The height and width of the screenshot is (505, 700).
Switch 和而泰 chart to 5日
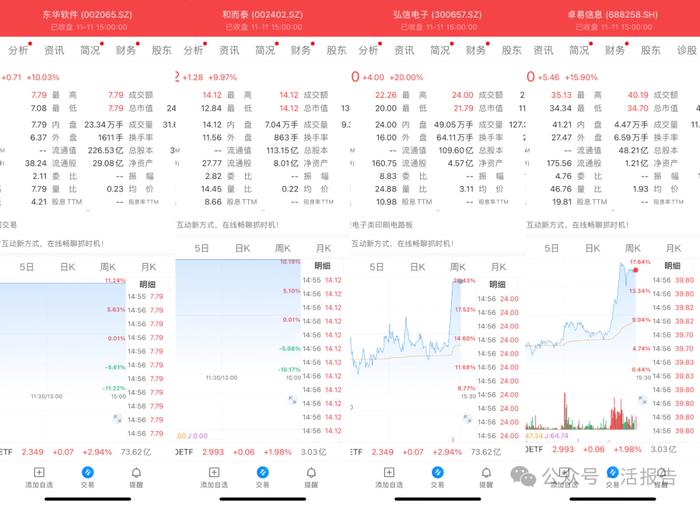tap(201, 248)
